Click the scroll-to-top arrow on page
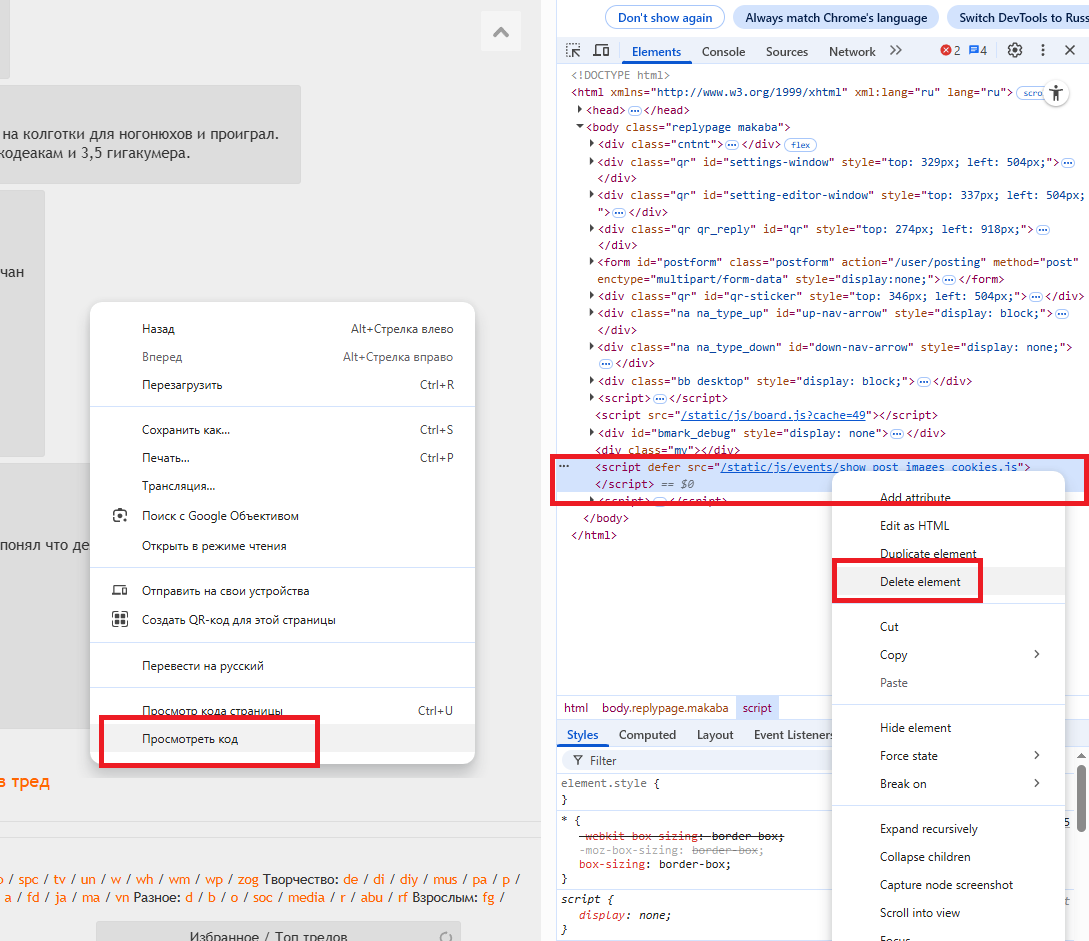Image resolution: width=1089 pixels, height=941 pixels. click(x=501, y=32)
